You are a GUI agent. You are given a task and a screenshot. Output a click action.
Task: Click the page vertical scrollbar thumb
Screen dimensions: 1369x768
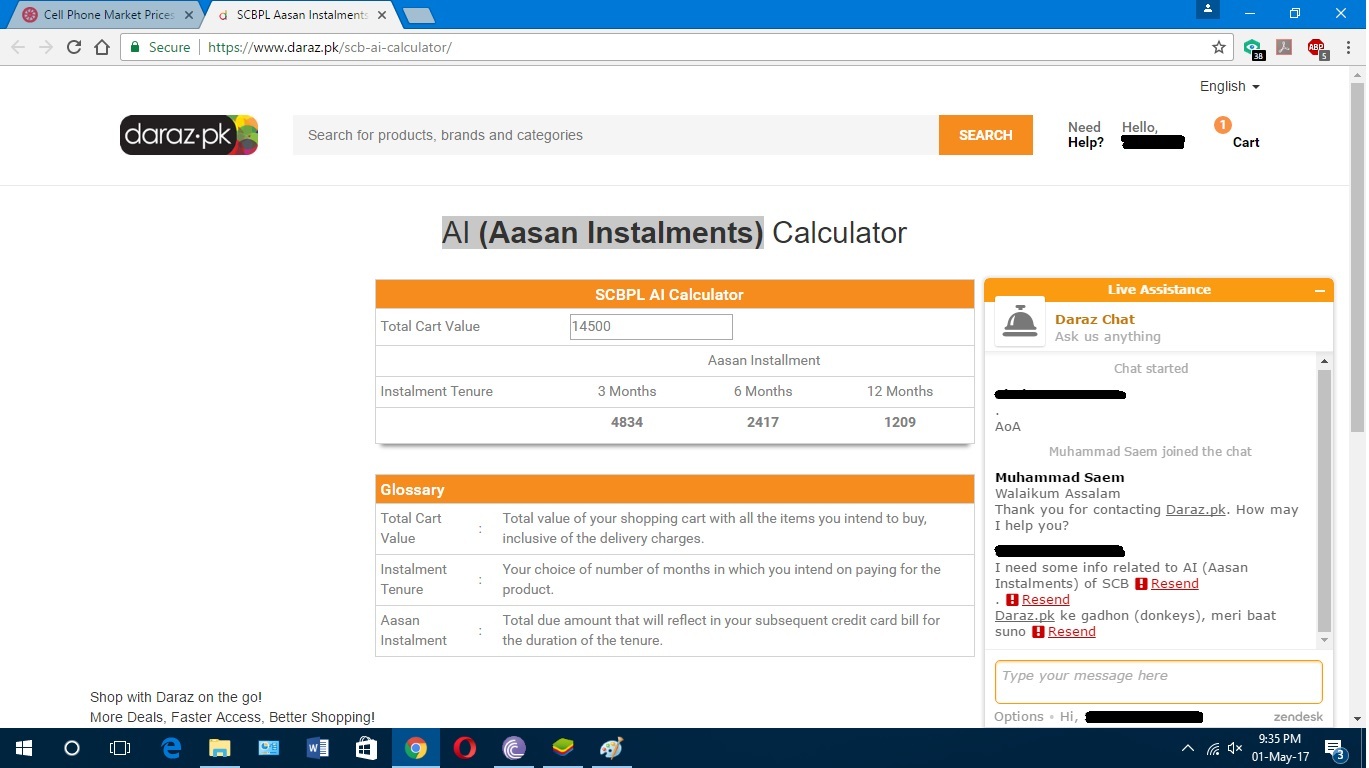click(x=1358, y=255)
